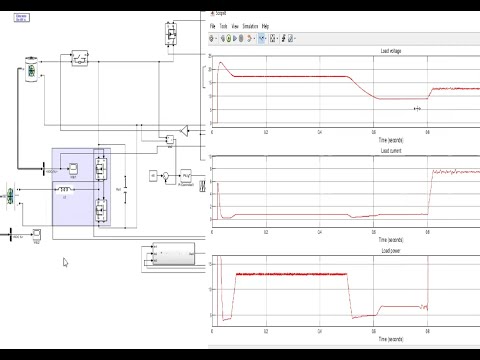Viewport: 480px width, 360px height.
Task: Open the scope block at bottom left
Action: tap(37, 235)
